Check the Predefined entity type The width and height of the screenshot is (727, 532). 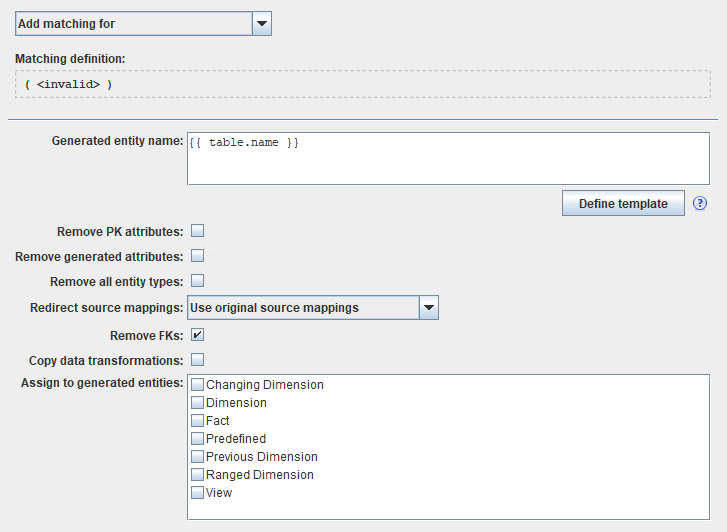(x=198, y=439)
